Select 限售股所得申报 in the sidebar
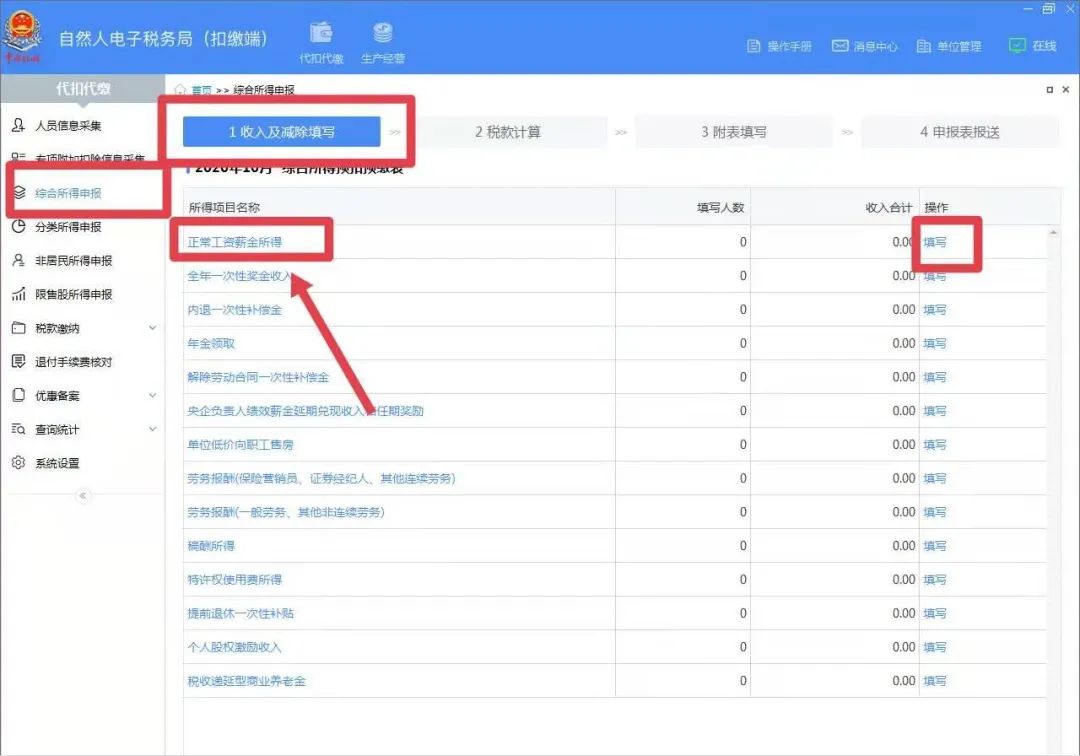 click(74, 294)
